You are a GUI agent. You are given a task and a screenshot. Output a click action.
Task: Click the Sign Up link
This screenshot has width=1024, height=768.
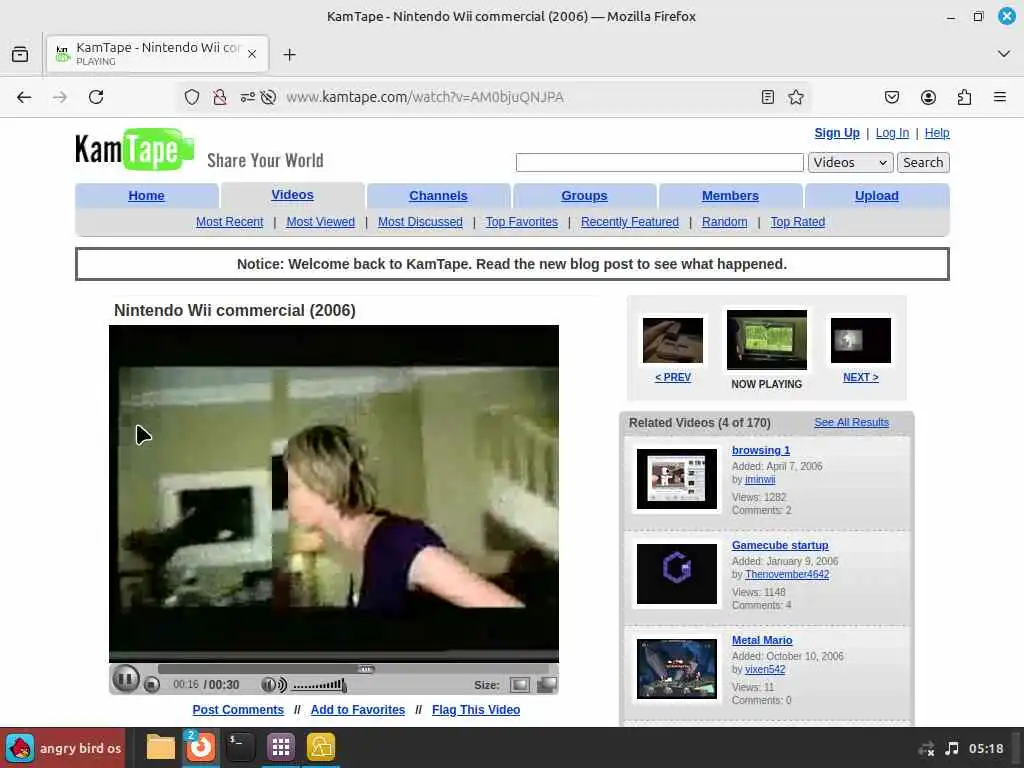pyautogui.click(x=837, y=133)
